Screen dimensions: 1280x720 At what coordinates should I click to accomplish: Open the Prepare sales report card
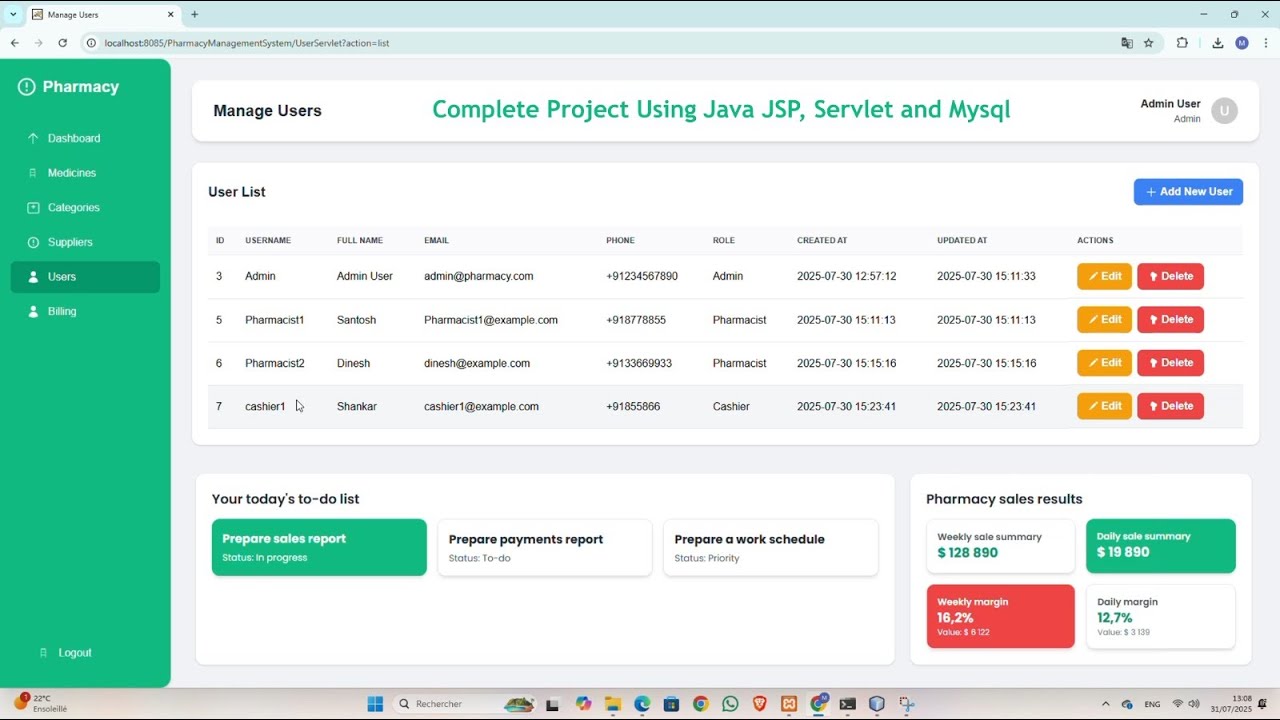click(x=319, y=547)
